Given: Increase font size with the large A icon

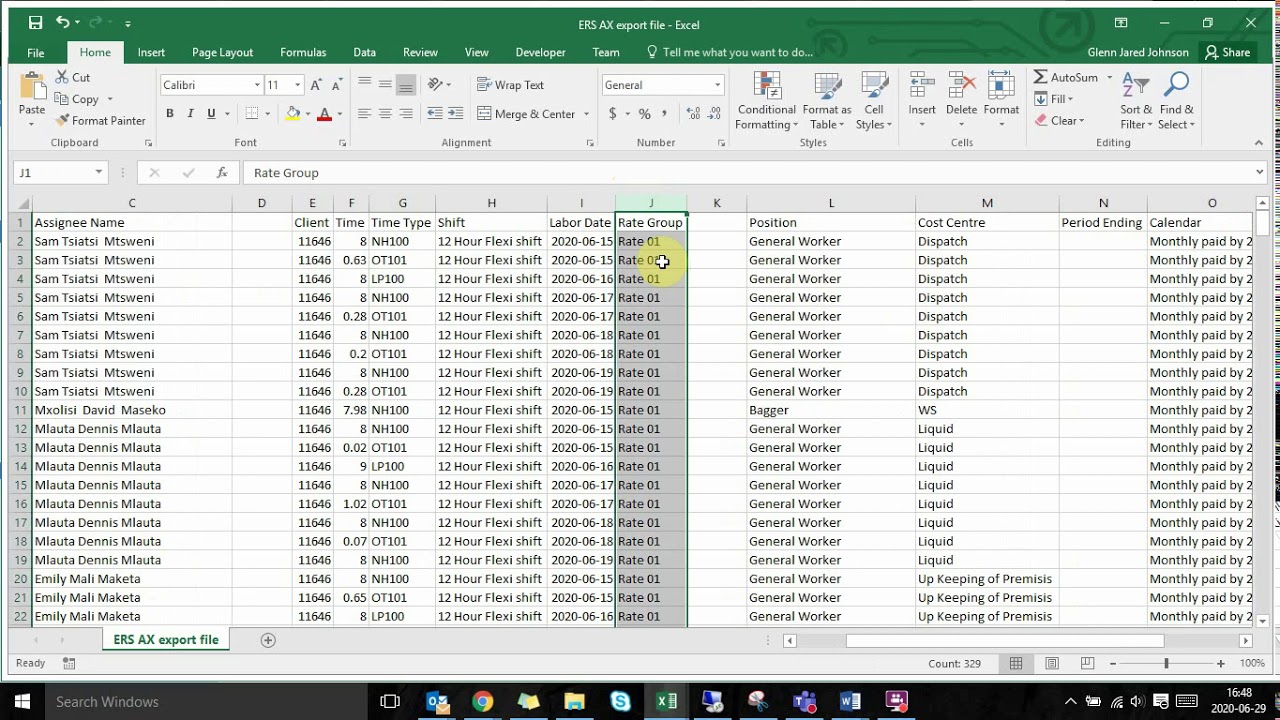Looking at the screenshot, I should click(x=316, y=85).
